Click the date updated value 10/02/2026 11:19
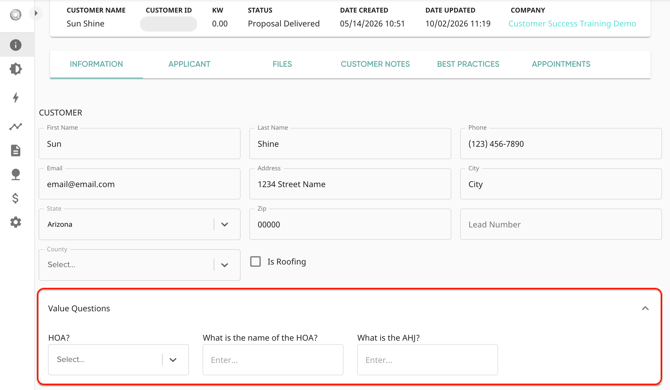The width and height of the screenshot is (670, 390). (458, 24)
